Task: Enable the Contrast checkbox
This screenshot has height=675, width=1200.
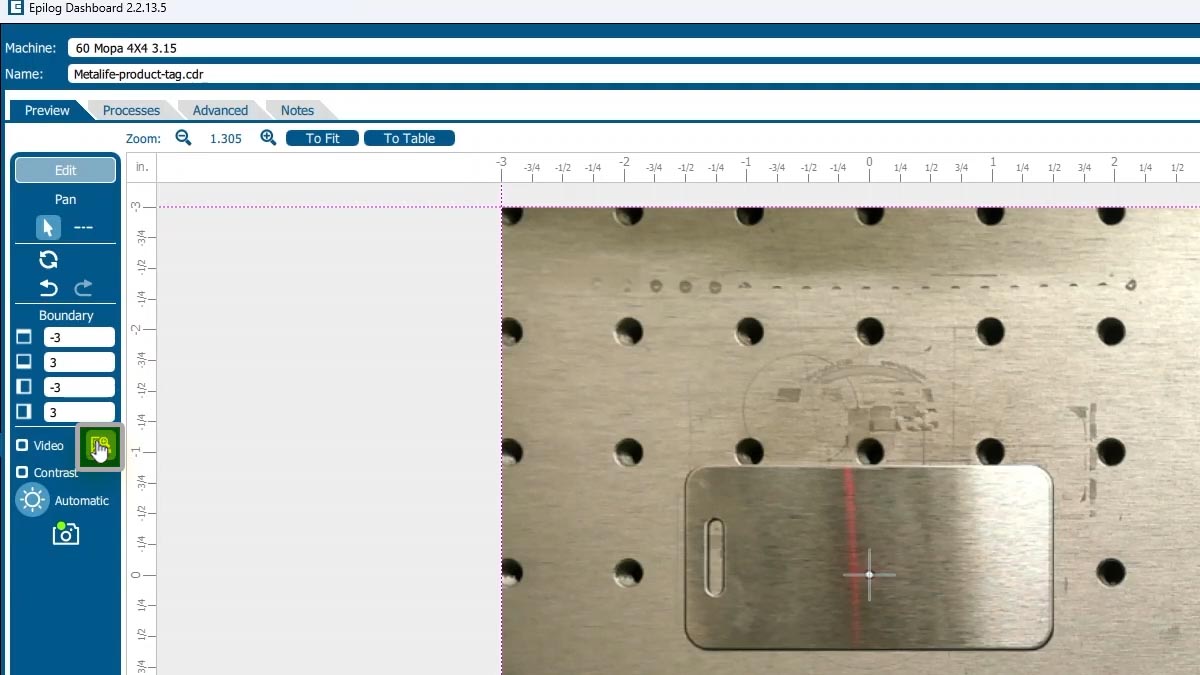Action: point(22,472)
